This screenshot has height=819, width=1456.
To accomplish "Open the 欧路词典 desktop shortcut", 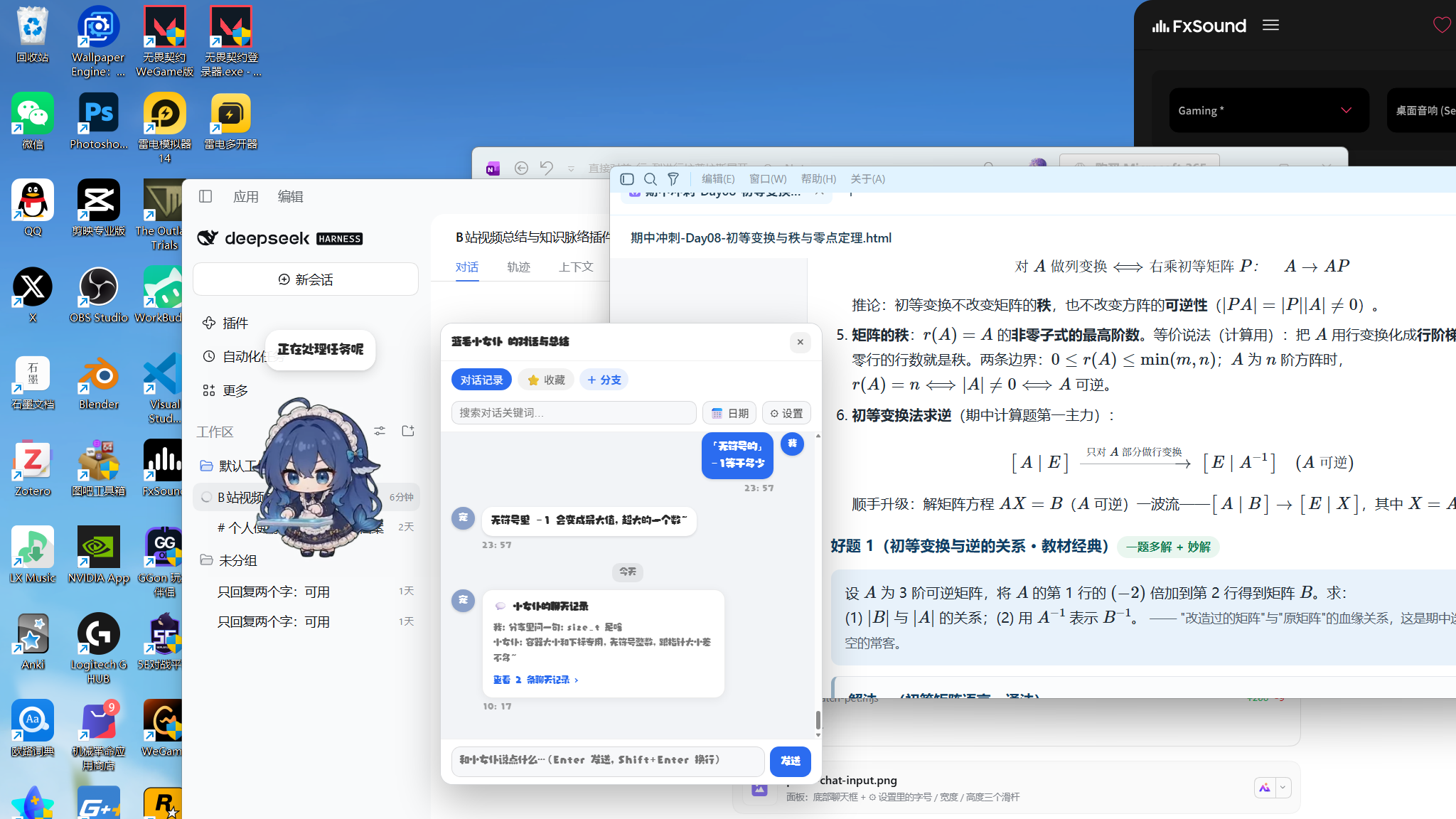I will pyautogui.click(x=33, y=728).
